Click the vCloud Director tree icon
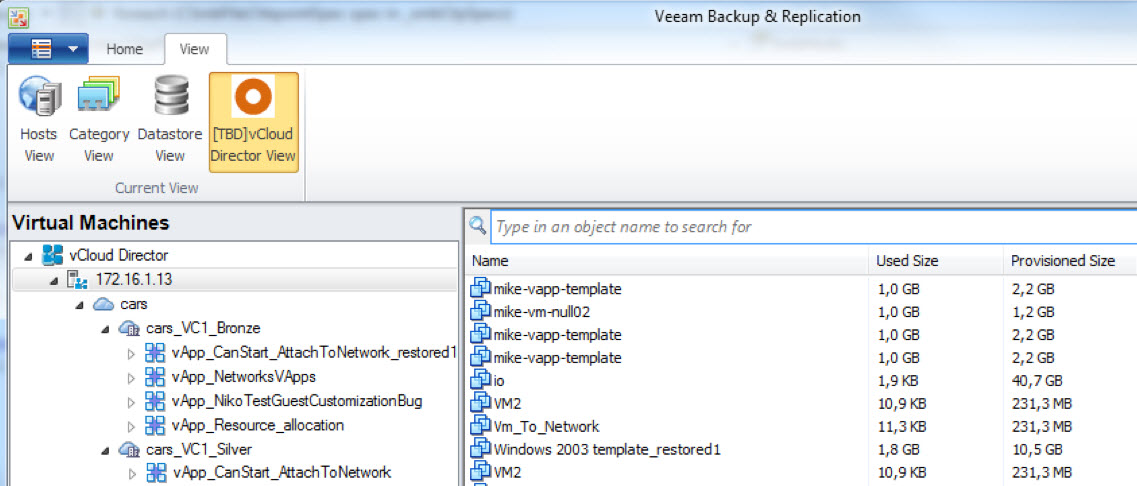The image size is (1137, 486). click(x=52, y=255)
